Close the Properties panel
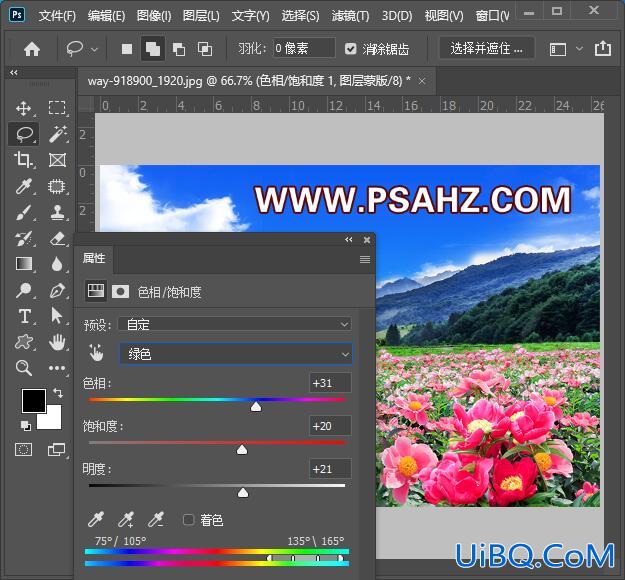Screen dimensions: 625x580 point(367,240)
